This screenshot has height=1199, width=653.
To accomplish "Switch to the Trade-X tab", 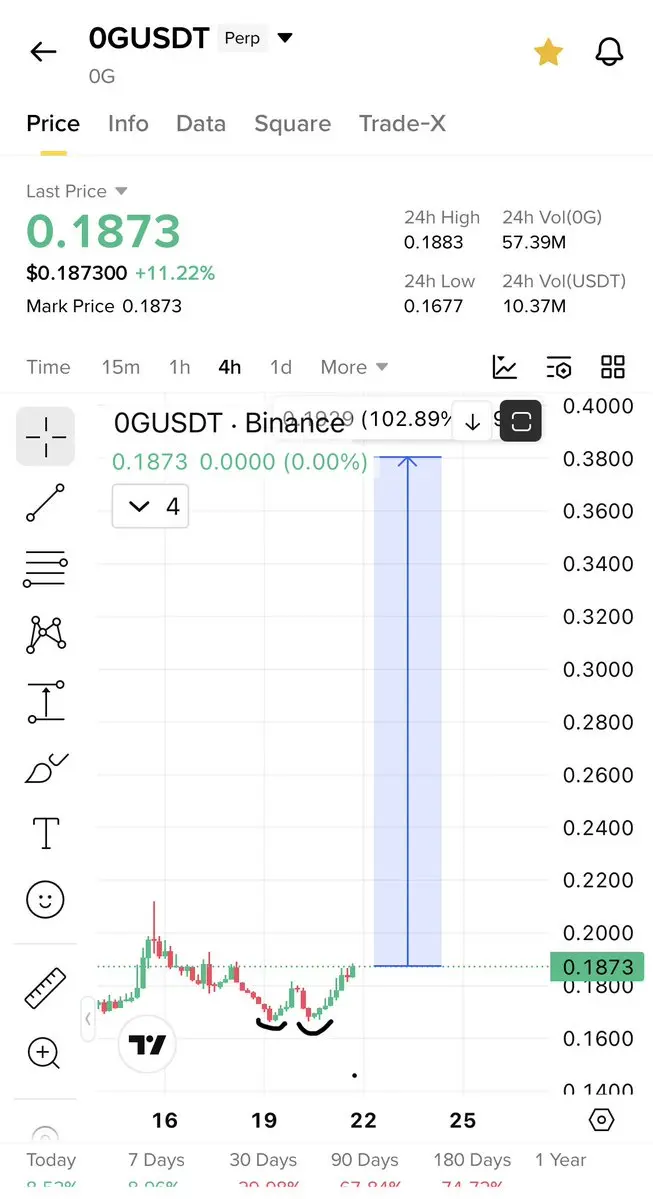I will [402, 124].
